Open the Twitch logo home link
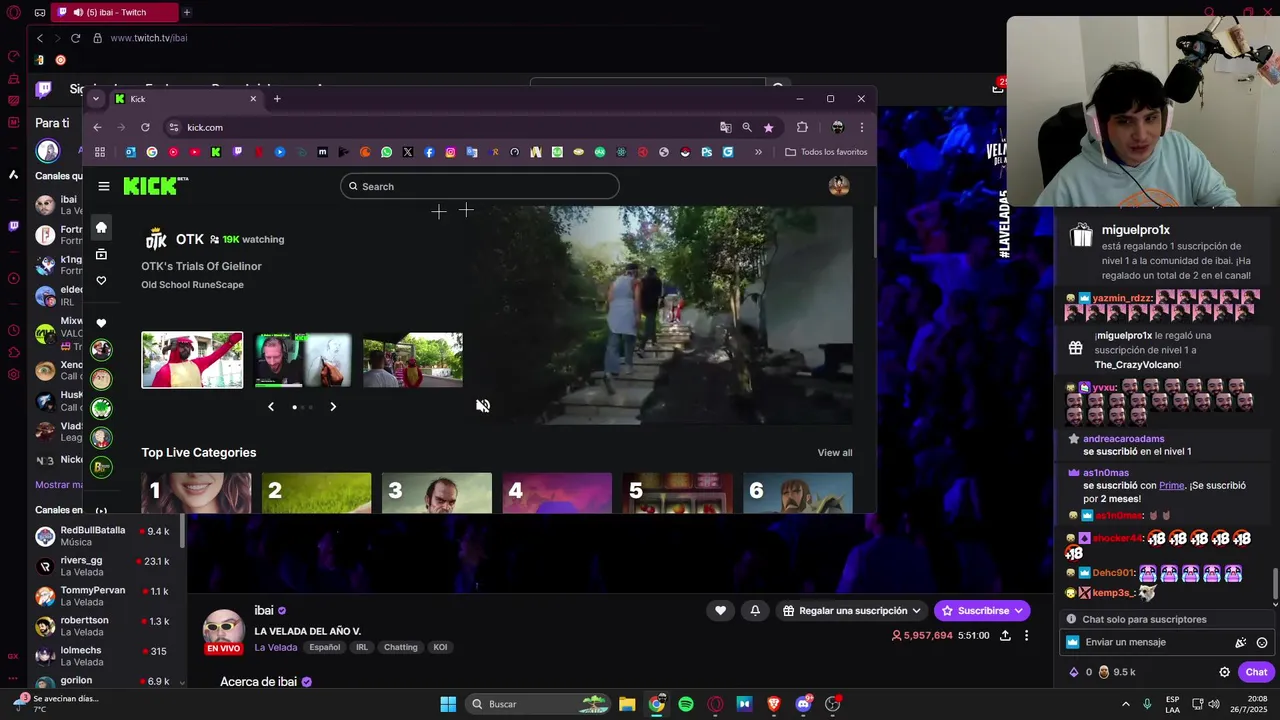Image resolution: width=1280 pixels, height=720 pixels. [44, 89]
